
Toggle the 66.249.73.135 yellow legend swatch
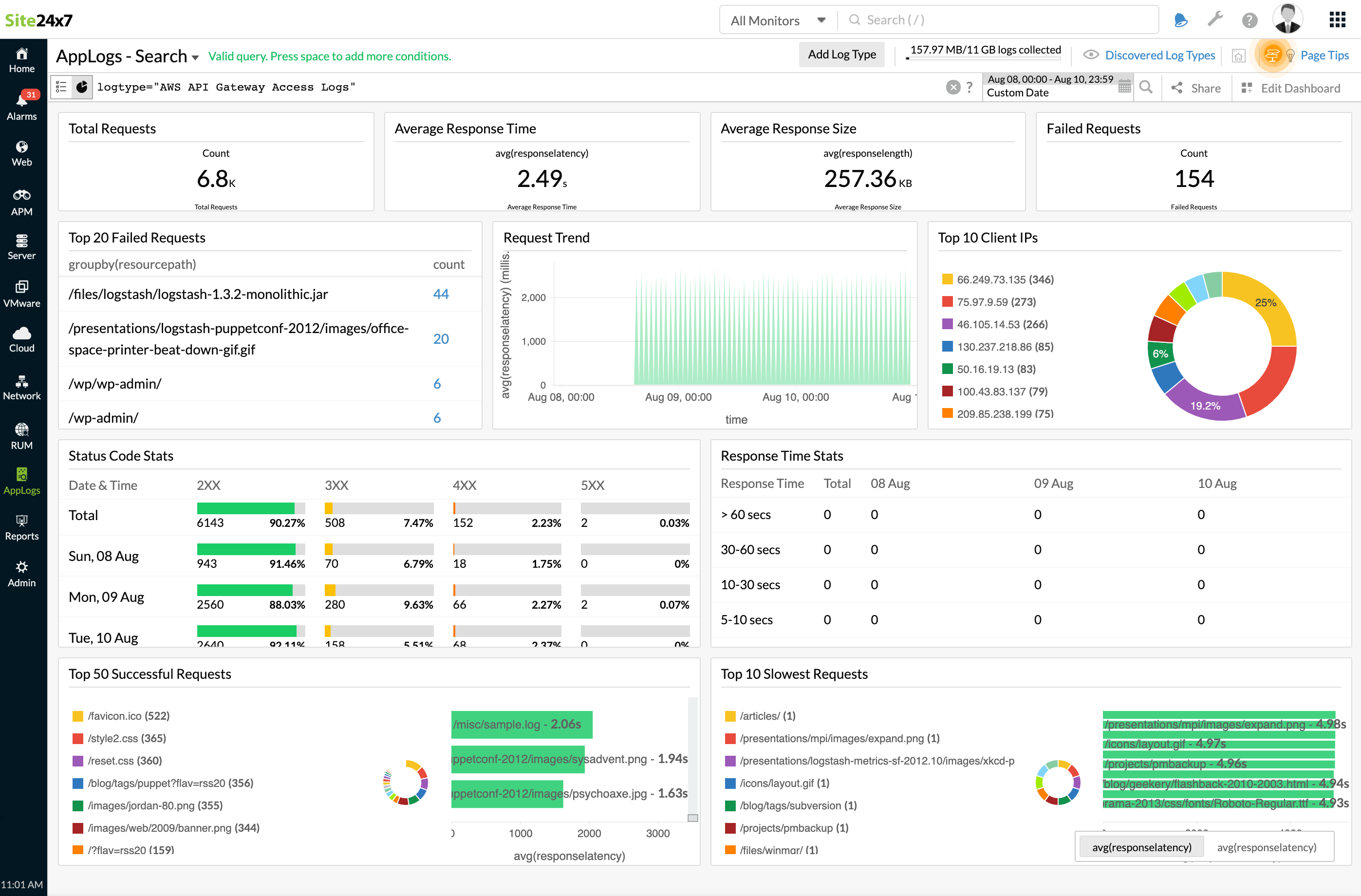coord(947,280)
